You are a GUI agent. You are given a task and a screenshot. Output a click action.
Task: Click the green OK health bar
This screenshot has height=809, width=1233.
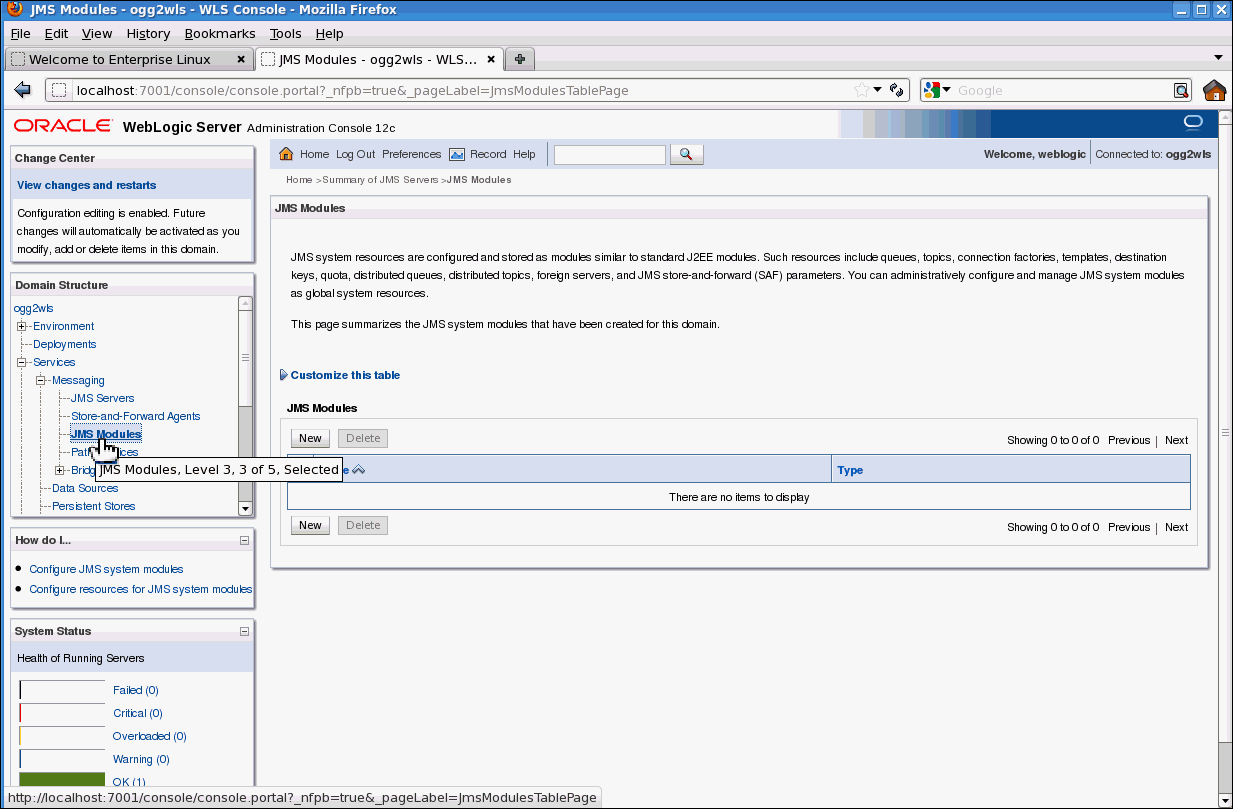[x=62, y=780]
